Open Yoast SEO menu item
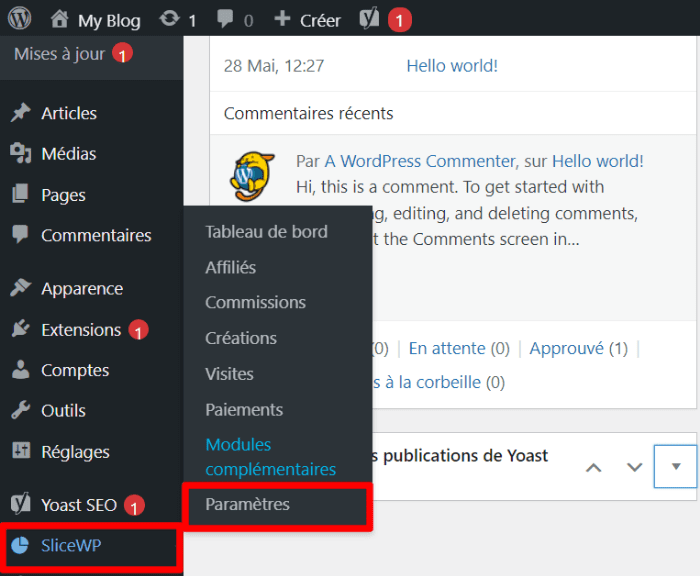700x576 pixels. click(79, 505)
